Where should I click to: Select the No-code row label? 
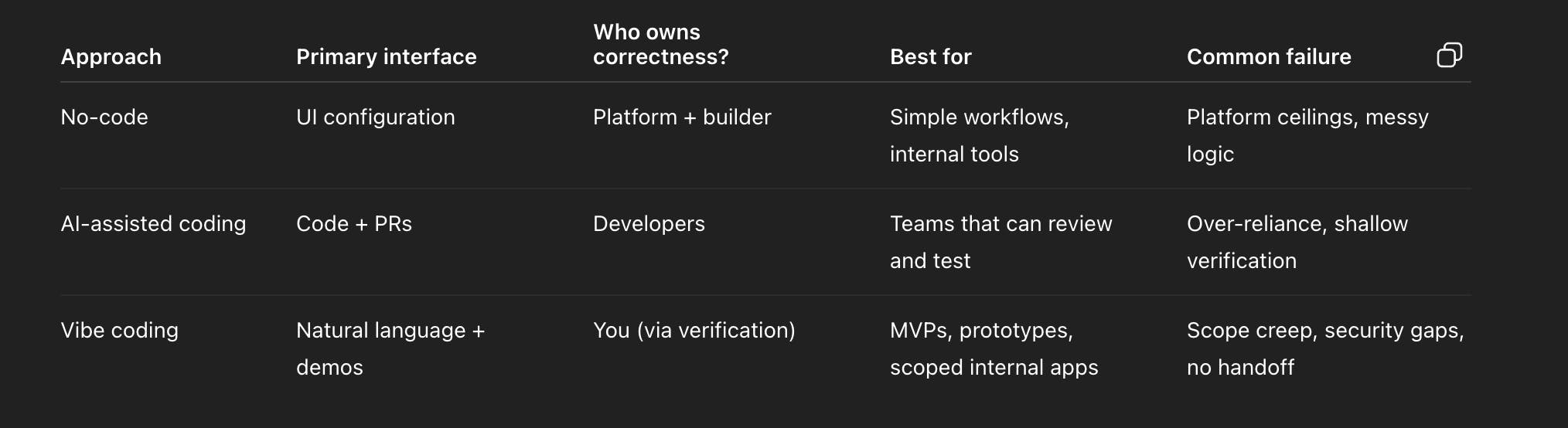point(104,117)
